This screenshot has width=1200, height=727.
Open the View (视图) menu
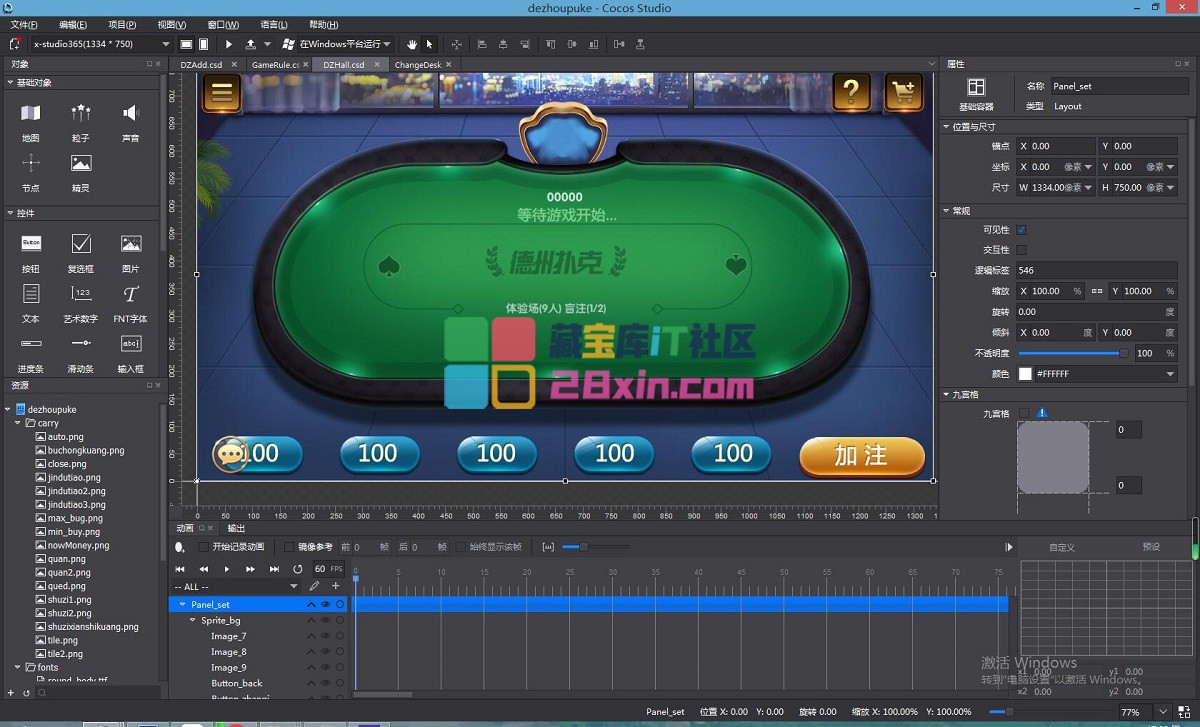(172, 24)
